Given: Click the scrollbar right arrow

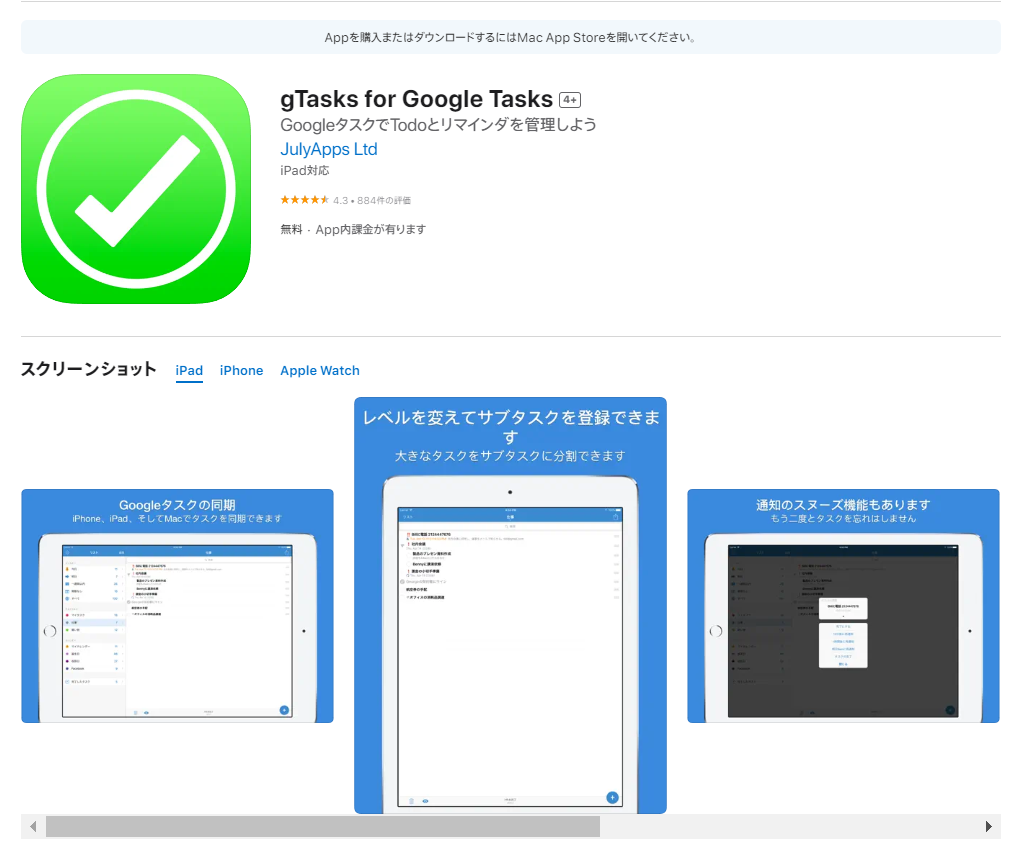Looking at the screenshot, I should [x=989, y=827].
